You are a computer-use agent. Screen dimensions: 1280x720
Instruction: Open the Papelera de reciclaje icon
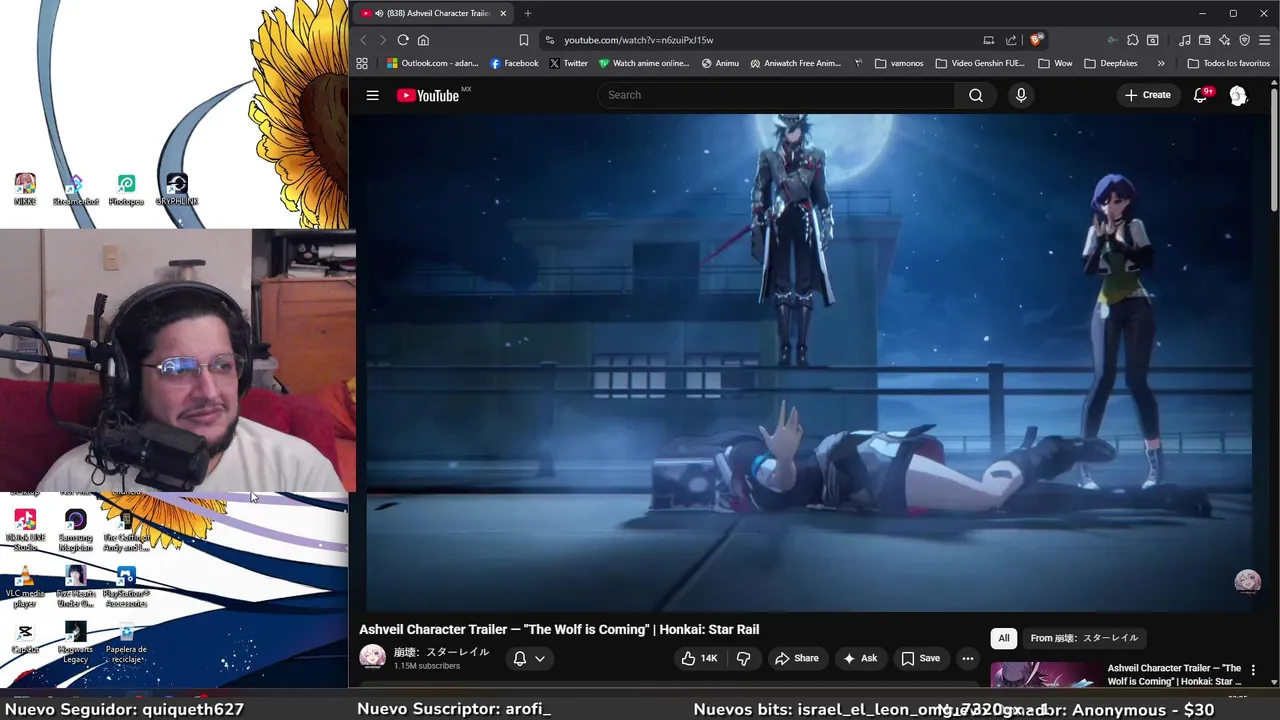coord(126,643)
